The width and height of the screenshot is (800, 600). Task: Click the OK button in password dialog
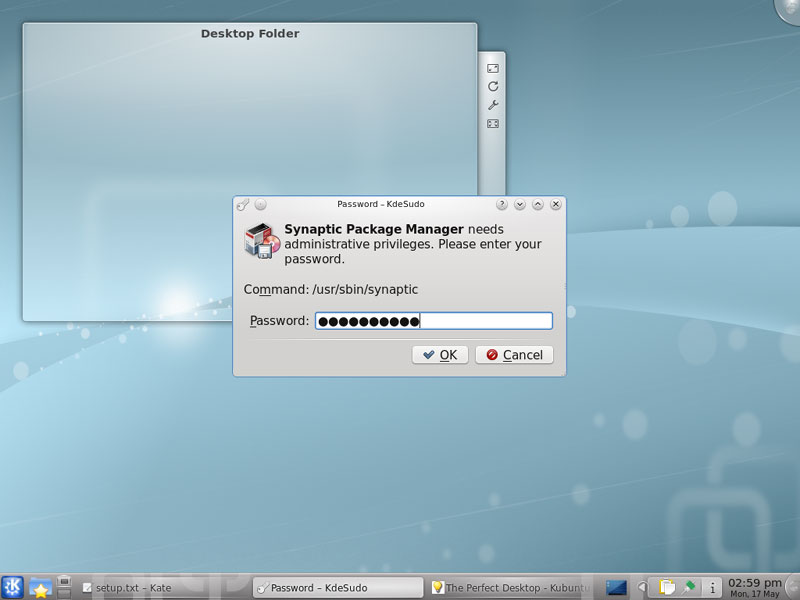[440, 355]
